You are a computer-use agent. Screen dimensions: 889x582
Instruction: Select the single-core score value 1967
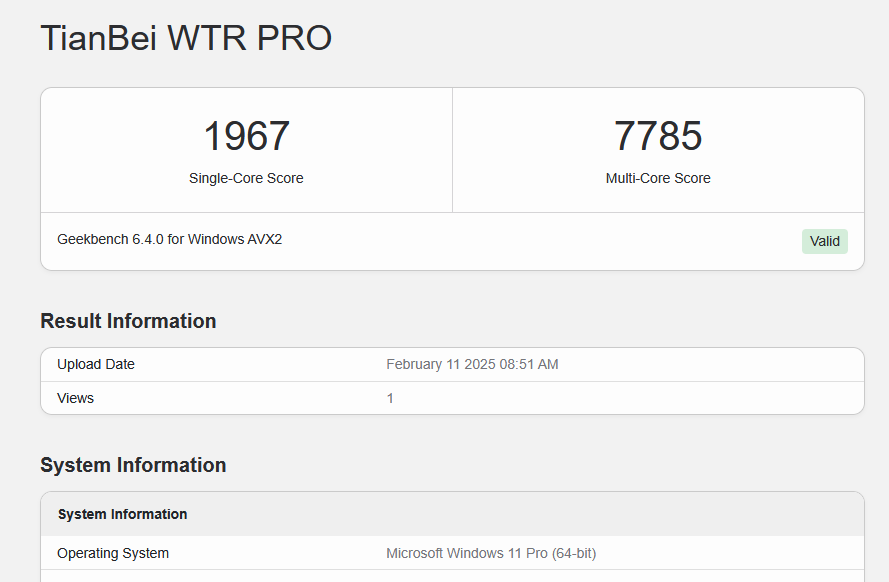click(246, 136)
